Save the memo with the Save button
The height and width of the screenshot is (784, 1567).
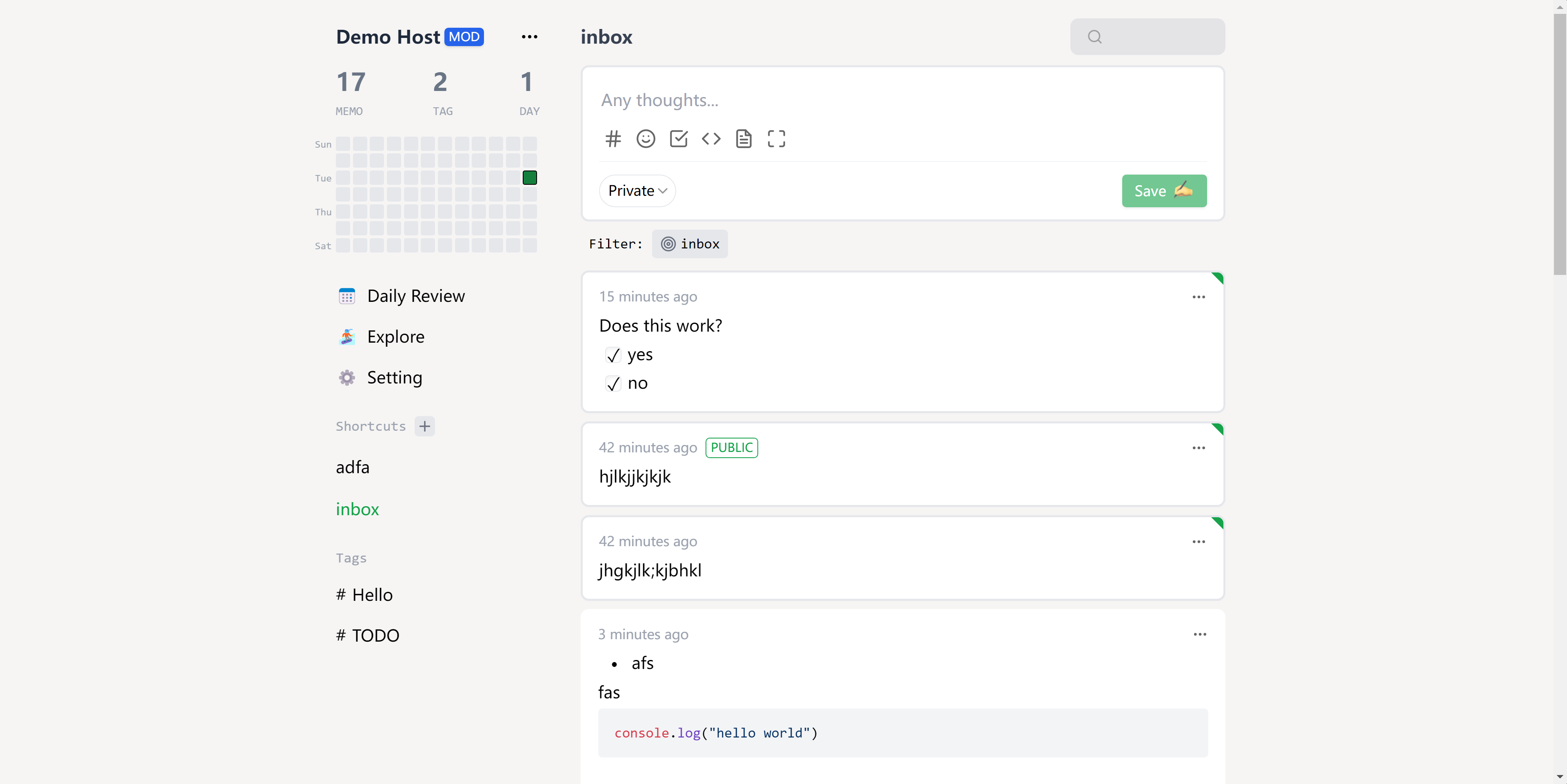tap(1164, 191)
